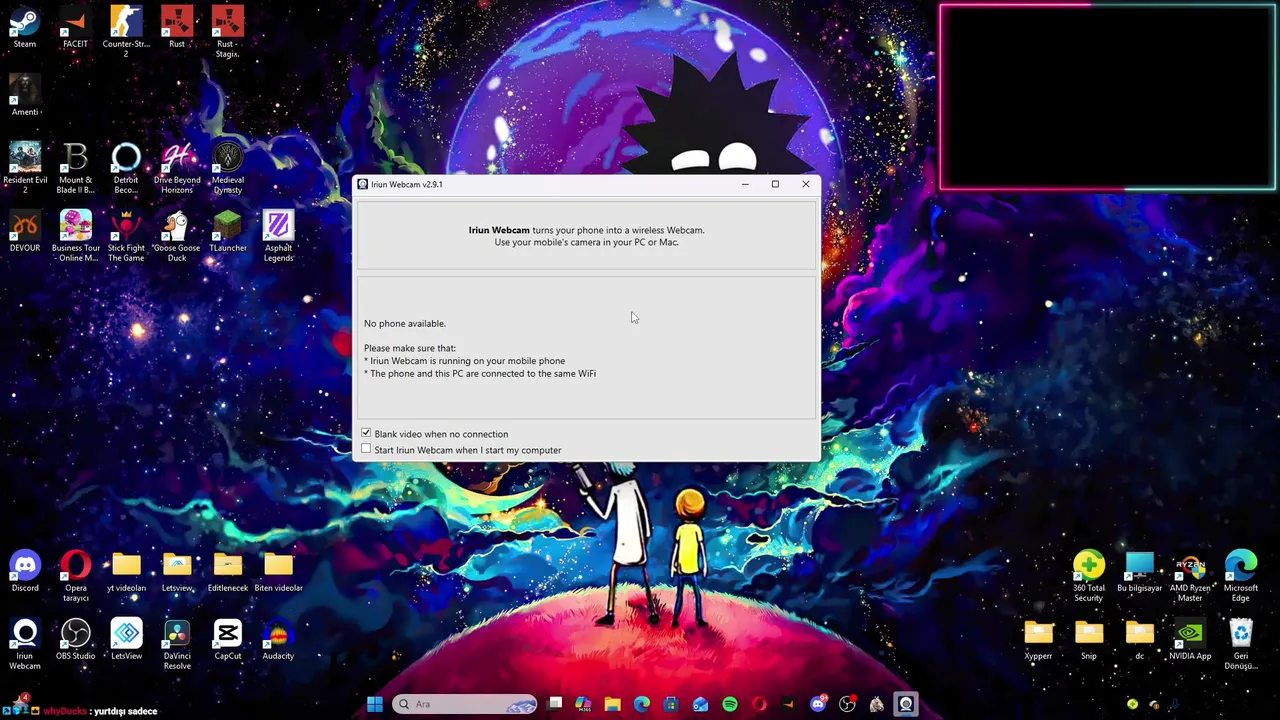1280x720 pixels.
Task: Select the Drive Beyond Horizons desktop icon
Action: tap(177, 168)
